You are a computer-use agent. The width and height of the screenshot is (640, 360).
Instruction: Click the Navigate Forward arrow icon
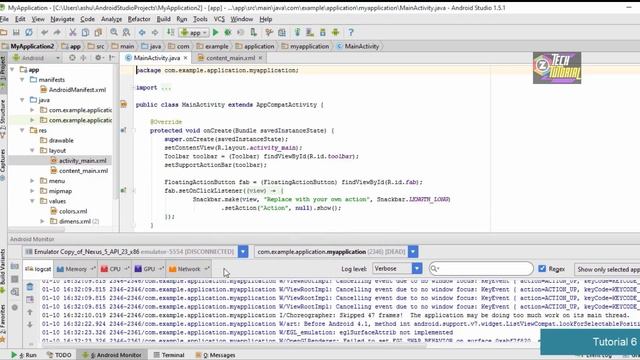(155, 33)
